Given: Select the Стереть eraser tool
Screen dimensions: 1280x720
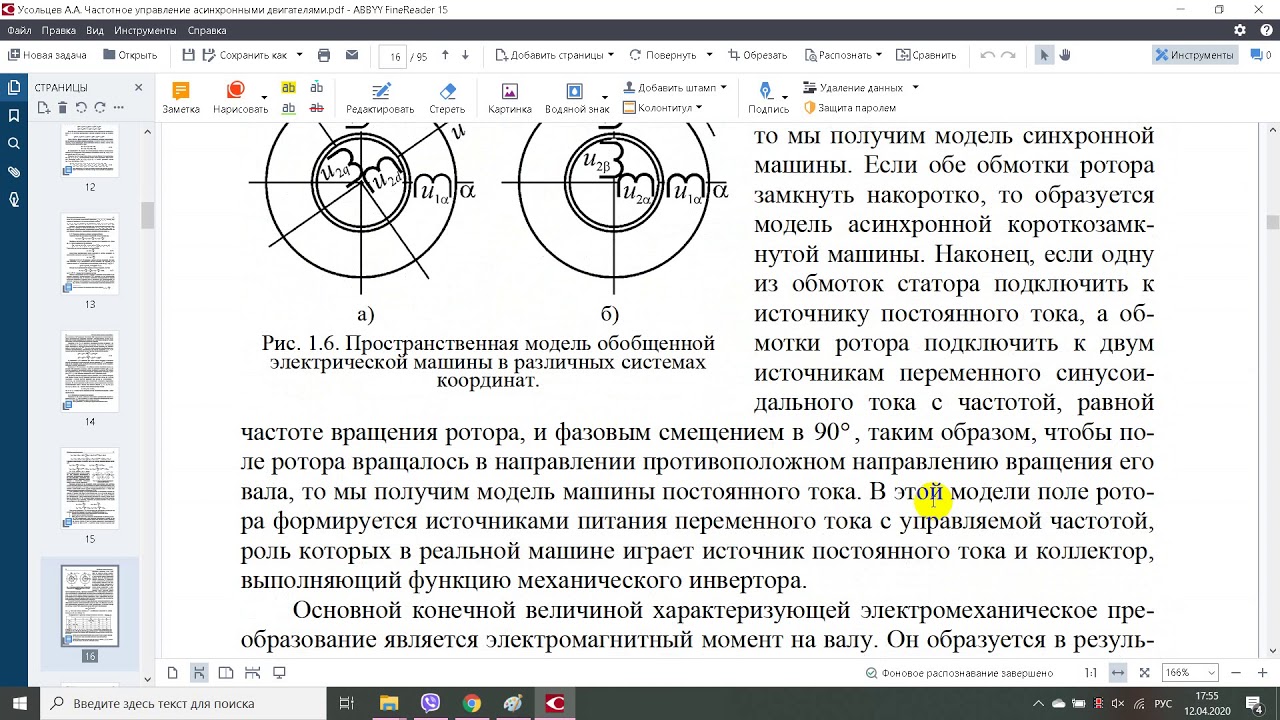Looking at the screenshot, I should coord(447,97).
